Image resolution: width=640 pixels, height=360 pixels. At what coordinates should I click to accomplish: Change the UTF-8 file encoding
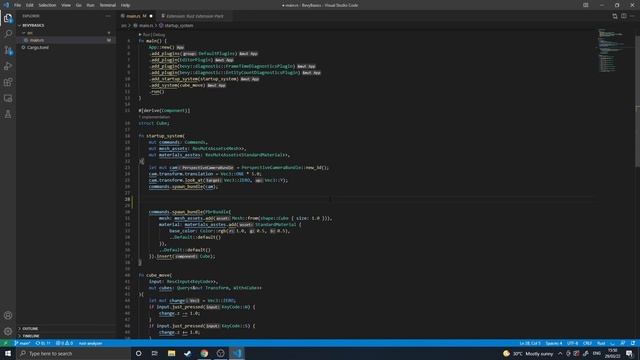click(573, 343)
